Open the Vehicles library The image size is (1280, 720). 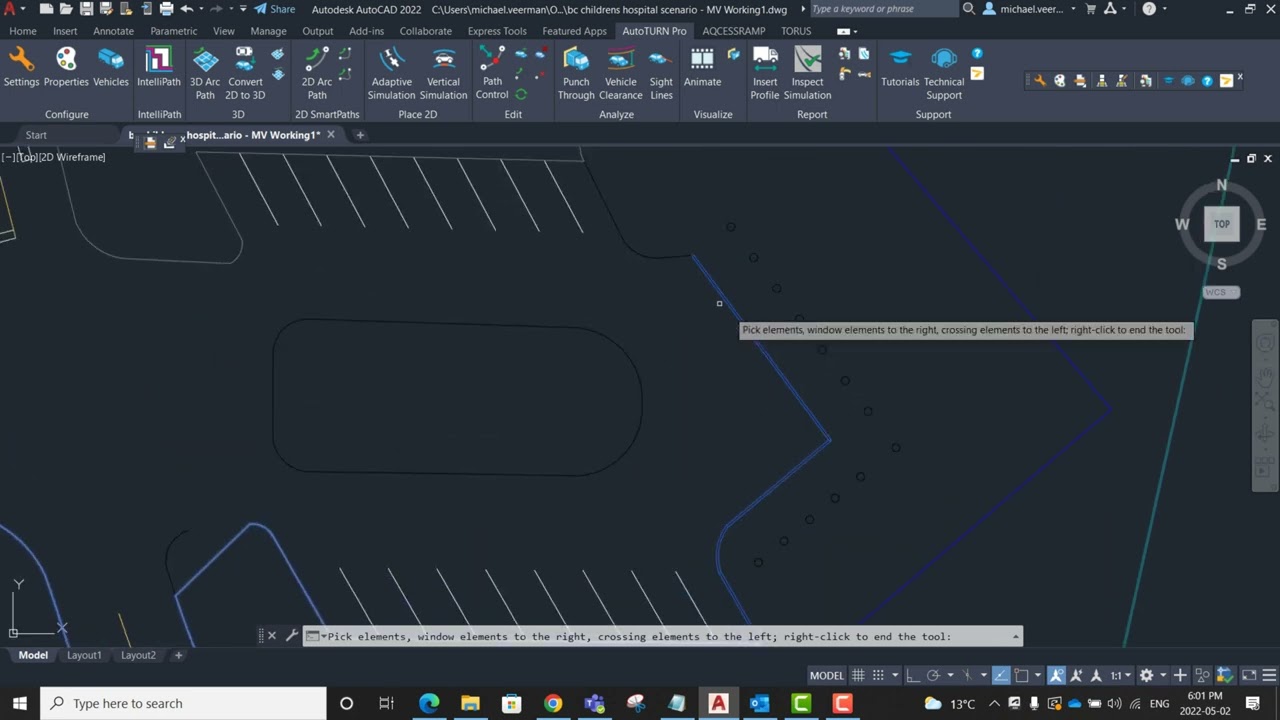tap(111, 67)
